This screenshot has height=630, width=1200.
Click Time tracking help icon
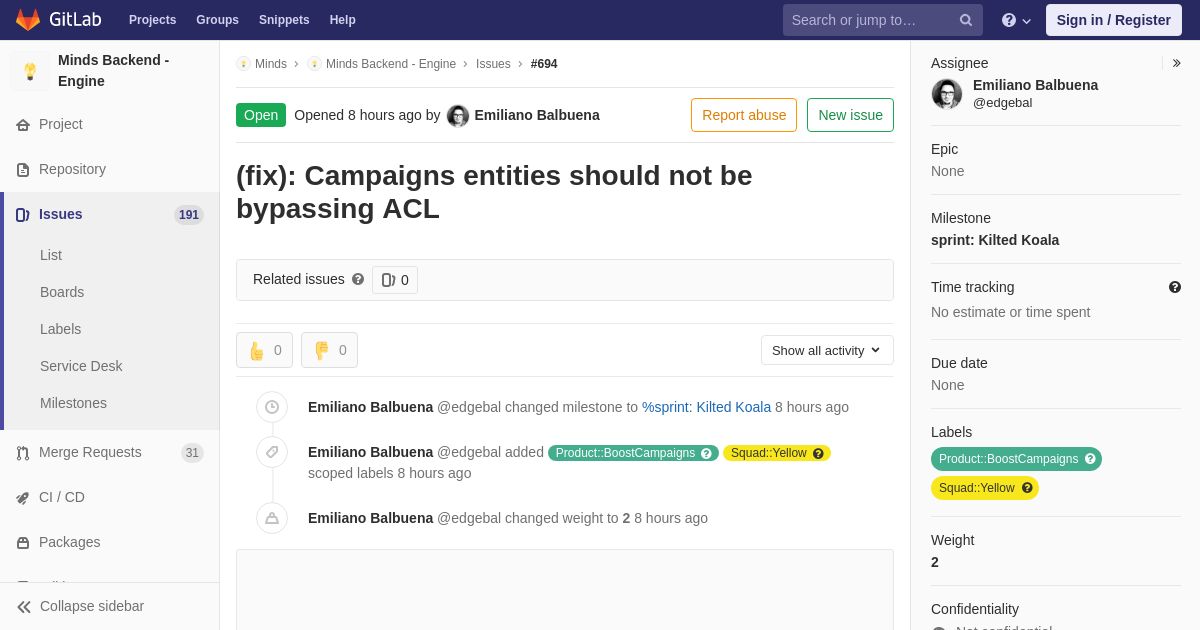pyautogui.click(x=1174, y=287)
